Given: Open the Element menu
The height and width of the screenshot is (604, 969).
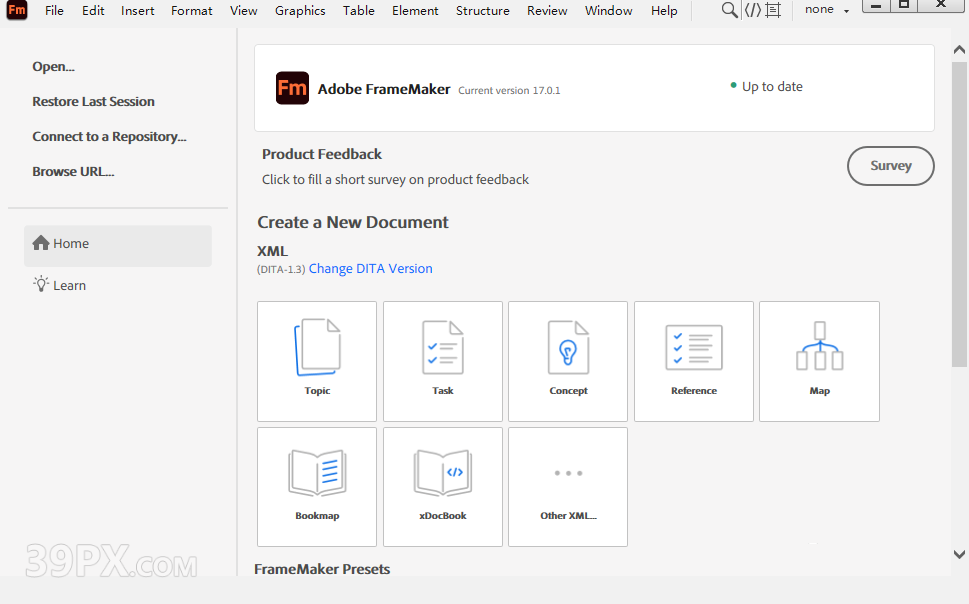Looking at the screenshot, I should (x=415, y=11).
